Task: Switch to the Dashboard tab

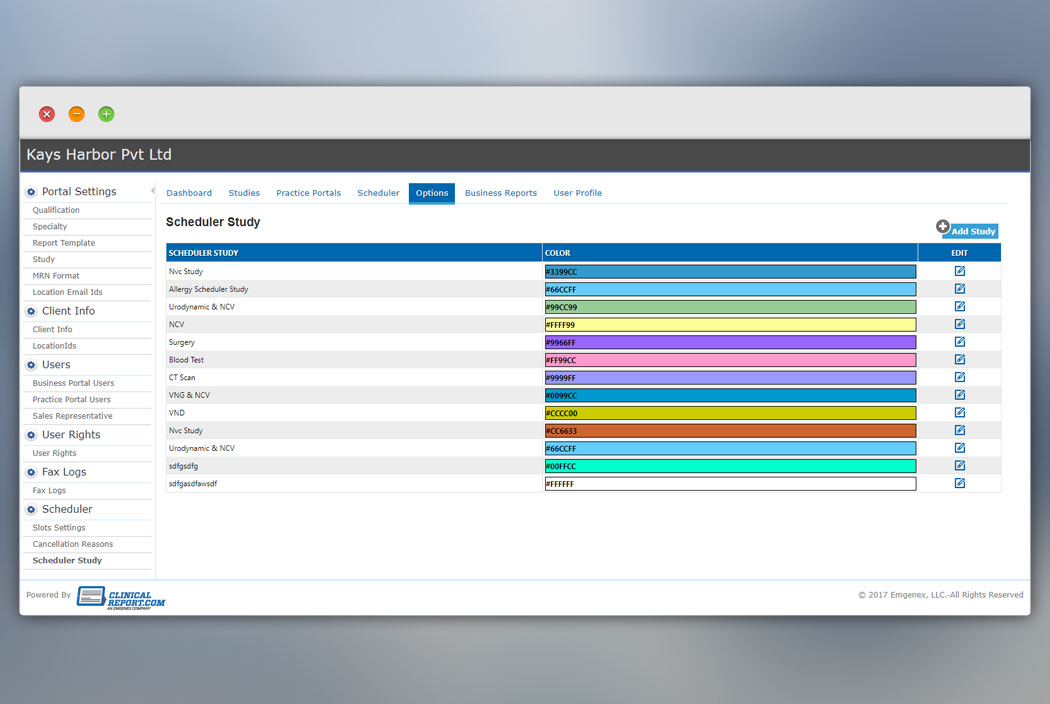Action: [189, 193]
